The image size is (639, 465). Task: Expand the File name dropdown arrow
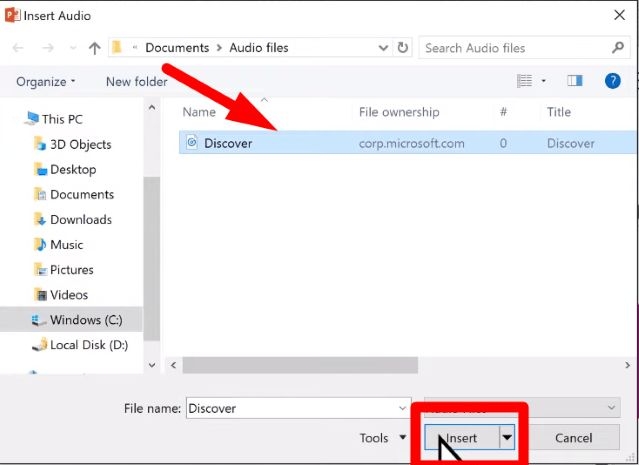402,408
